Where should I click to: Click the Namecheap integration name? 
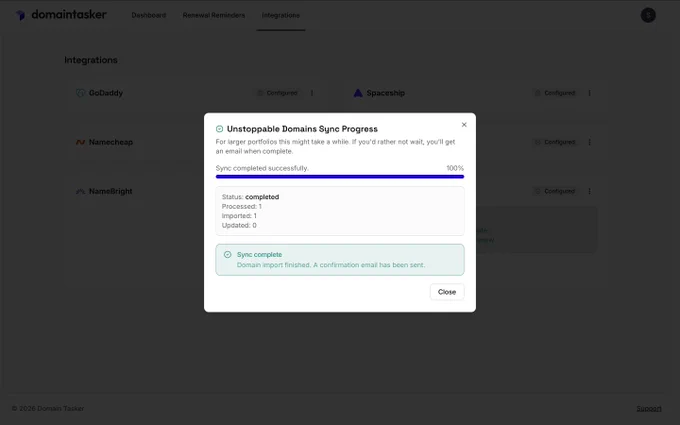(x=111, y=142)
